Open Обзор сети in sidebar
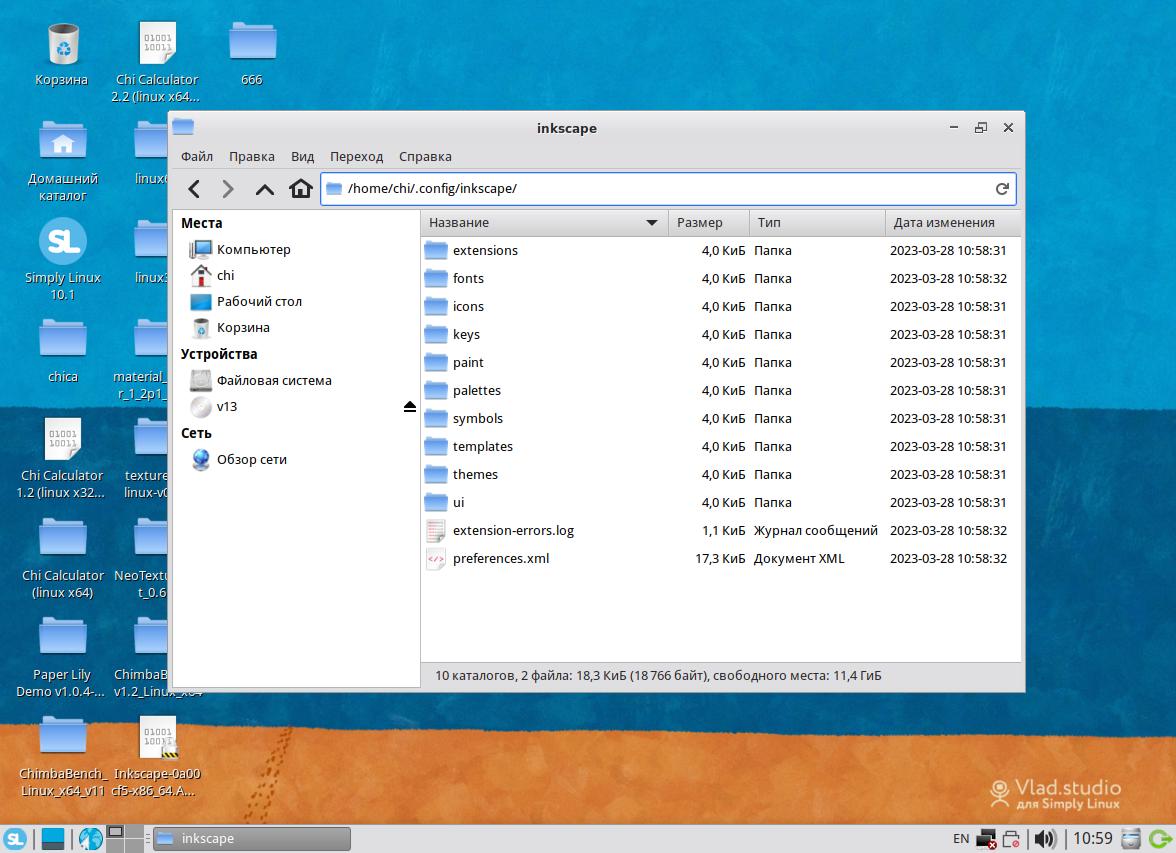 [251, 460]
